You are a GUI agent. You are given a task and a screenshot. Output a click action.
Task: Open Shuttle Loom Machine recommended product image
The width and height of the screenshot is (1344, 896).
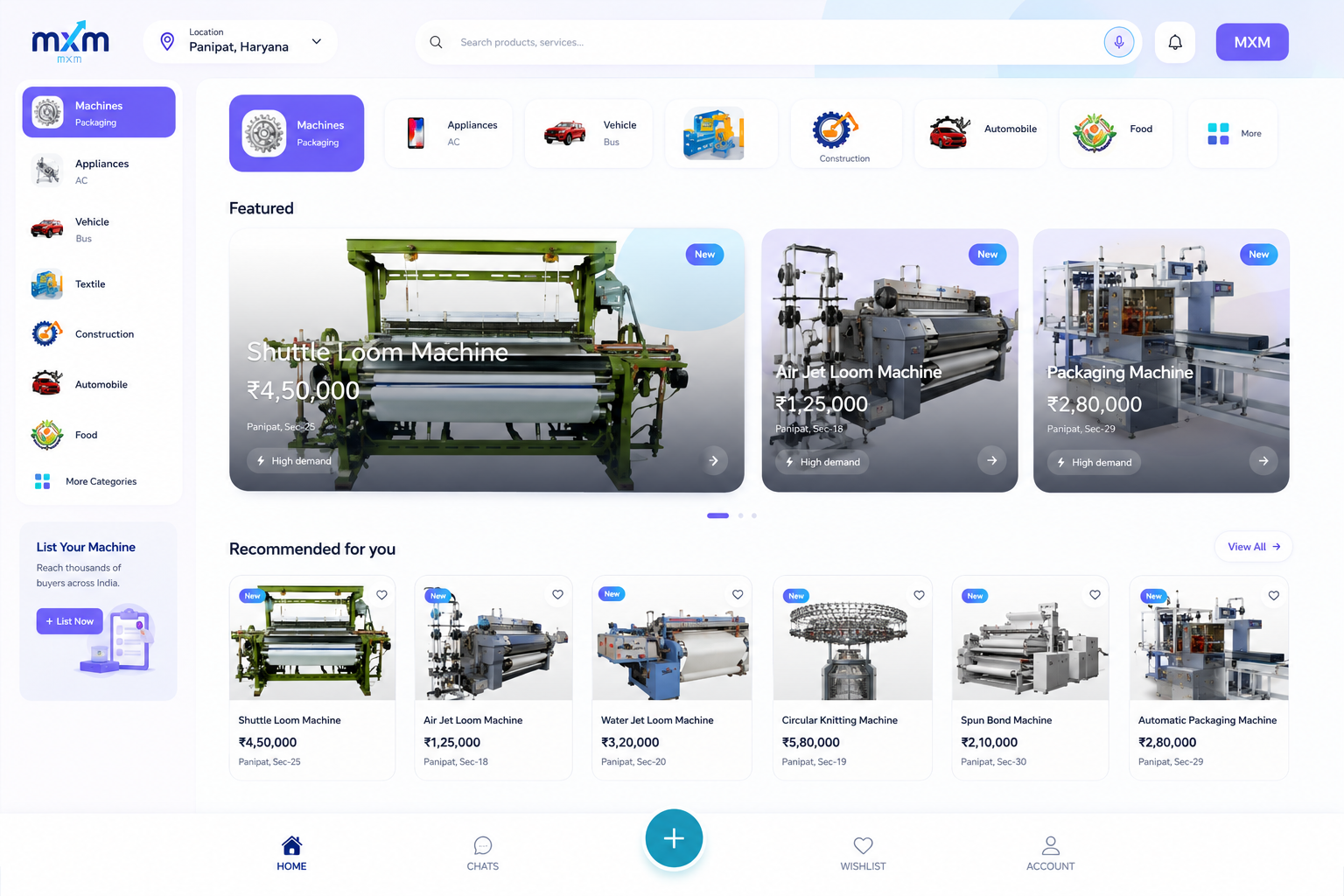coord(312,638)
